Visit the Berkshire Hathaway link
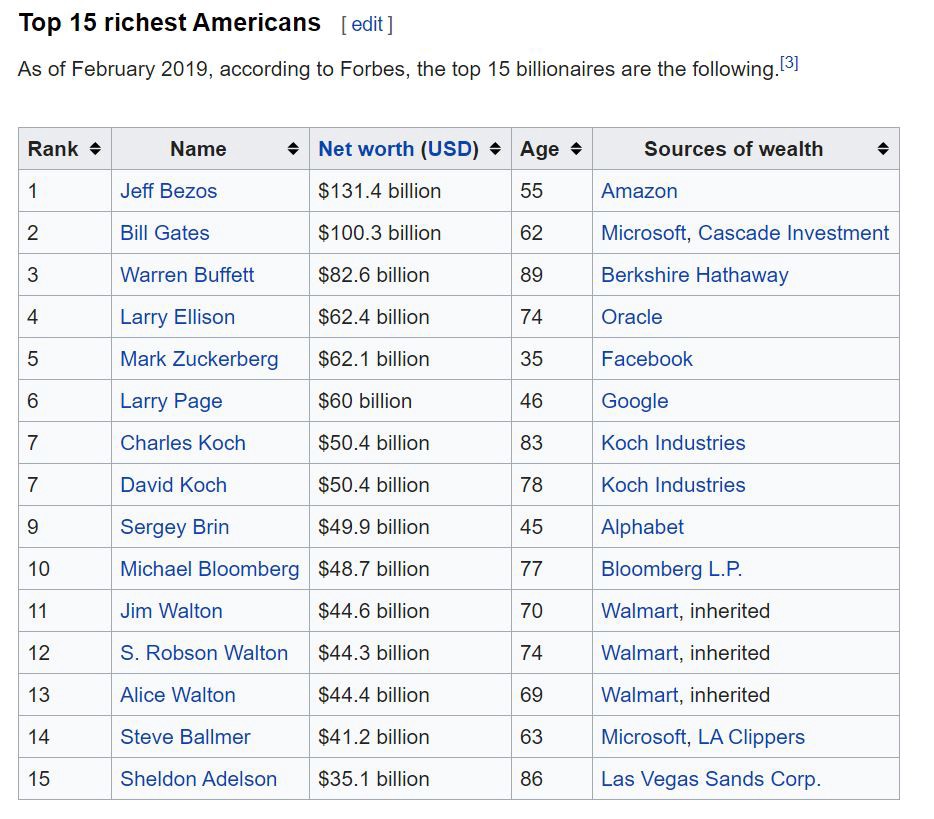 [x=694, y=275]
